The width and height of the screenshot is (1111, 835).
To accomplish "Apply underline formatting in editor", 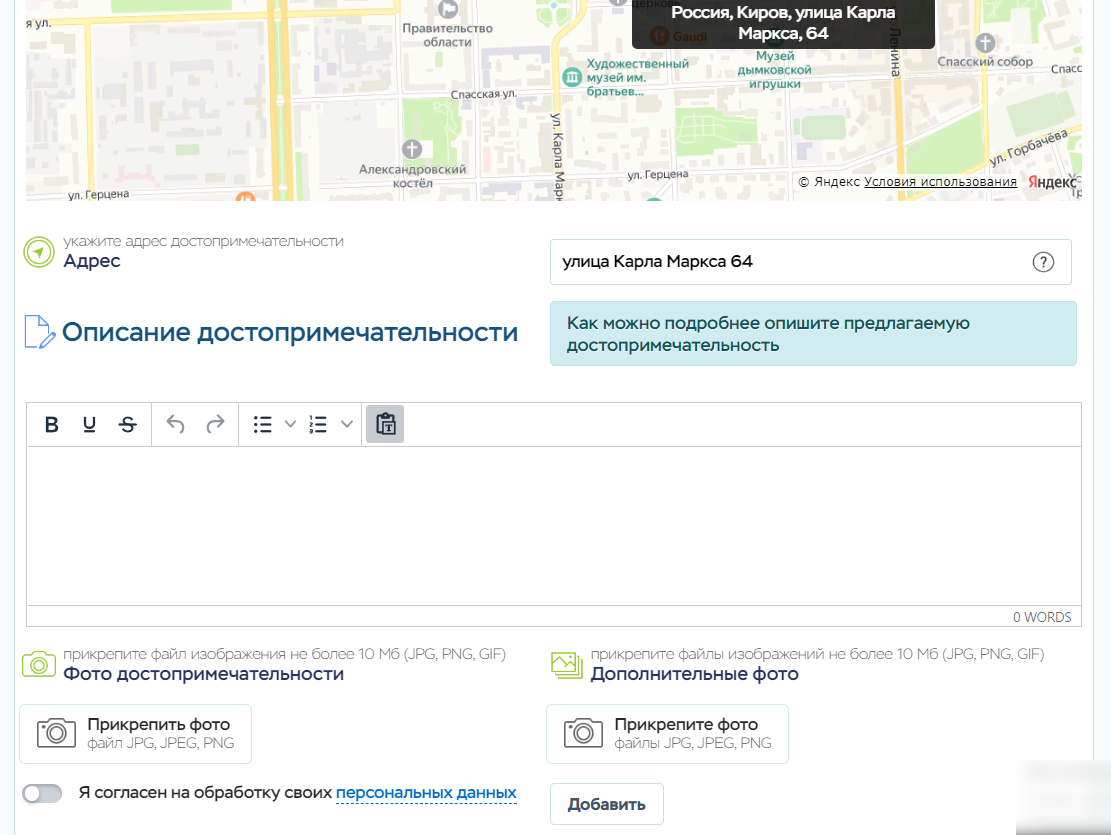I will point(89,425).
